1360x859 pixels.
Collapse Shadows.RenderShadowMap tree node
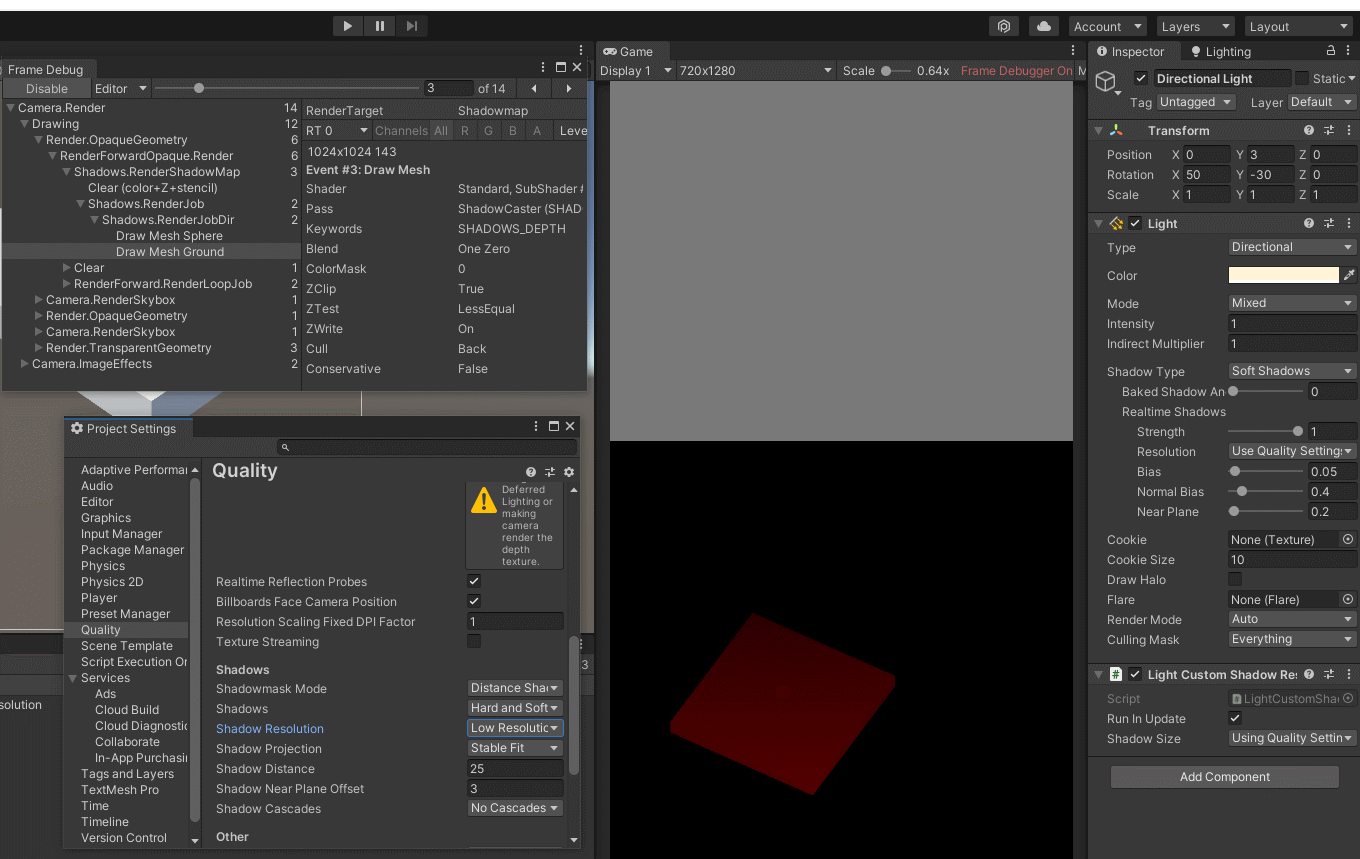[67, 172]
